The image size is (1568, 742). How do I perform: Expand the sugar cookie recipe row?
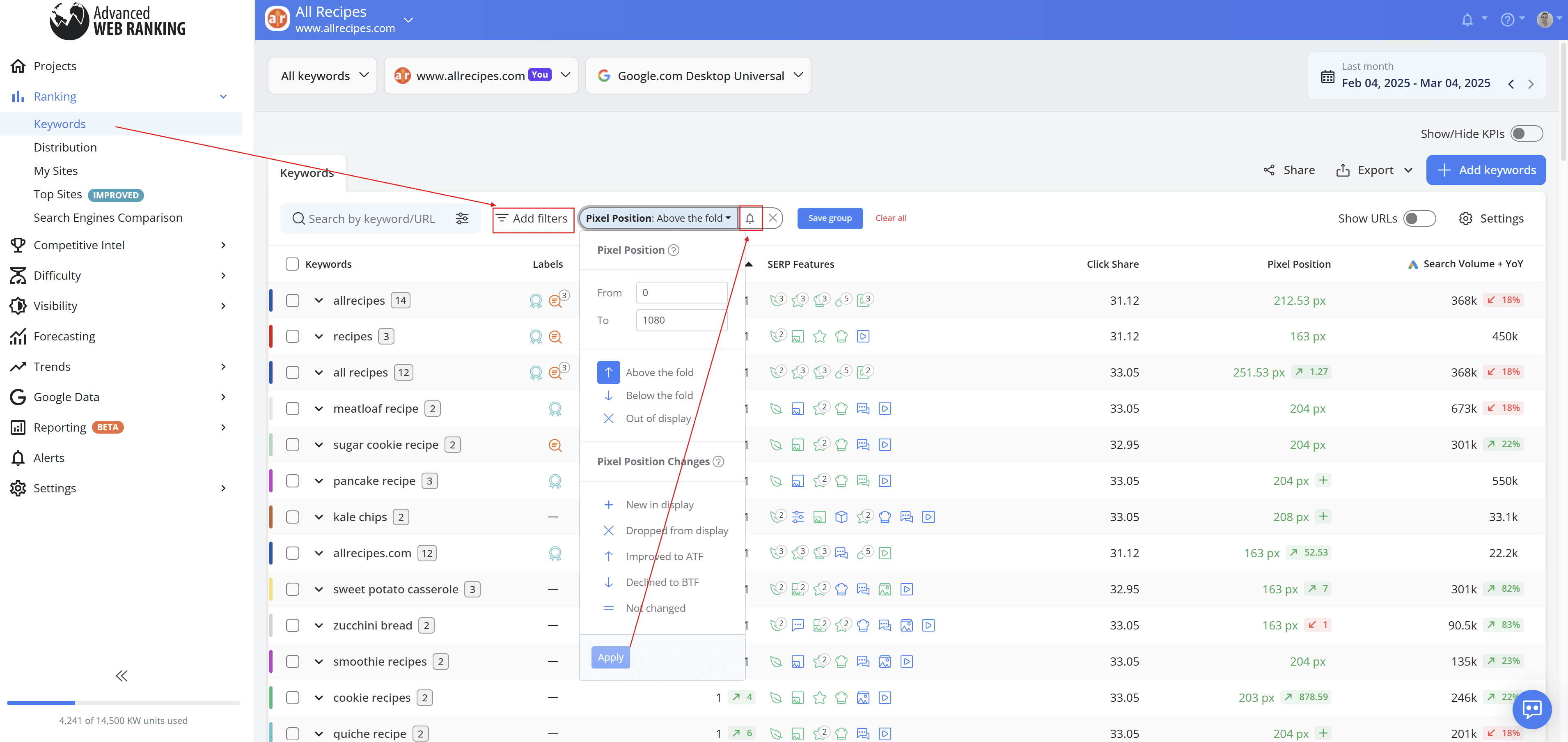coord(319,445)
